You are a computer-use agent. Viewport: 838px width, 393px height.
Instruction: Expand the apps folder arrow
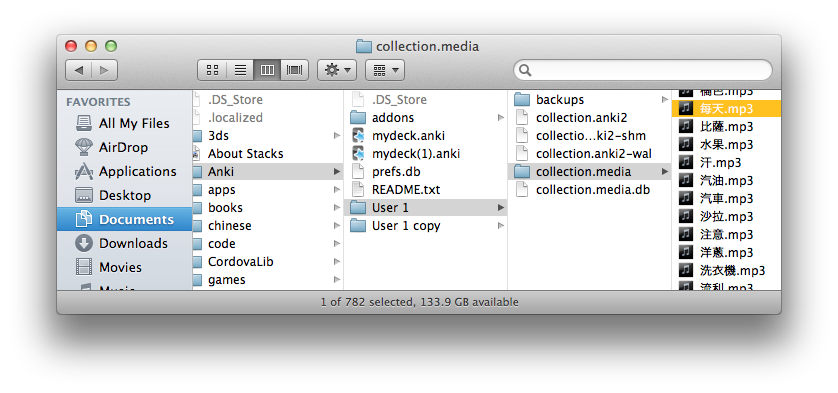(x=337, y=190)
